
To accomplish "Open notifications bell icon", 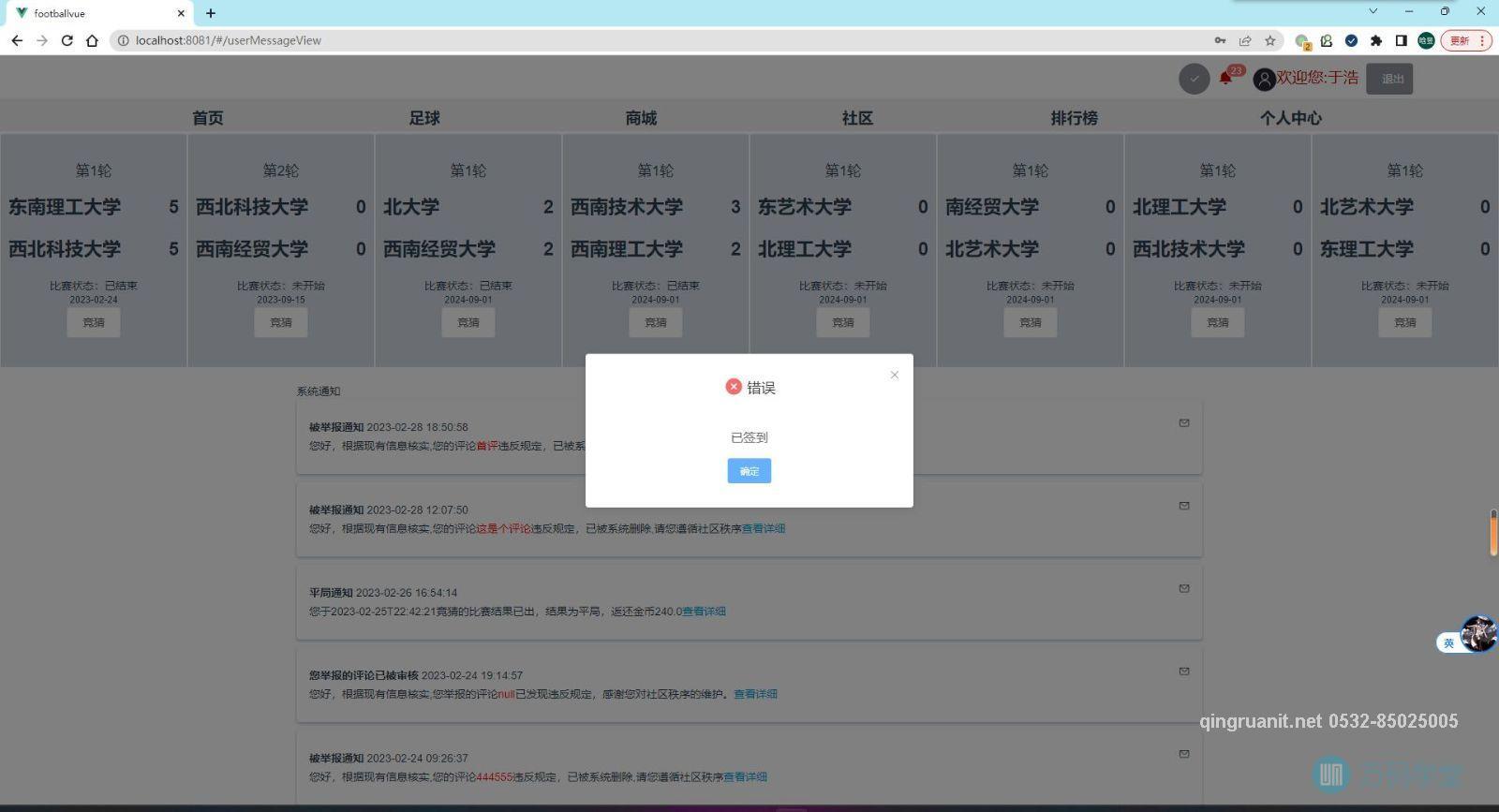I will (1225, 79).
